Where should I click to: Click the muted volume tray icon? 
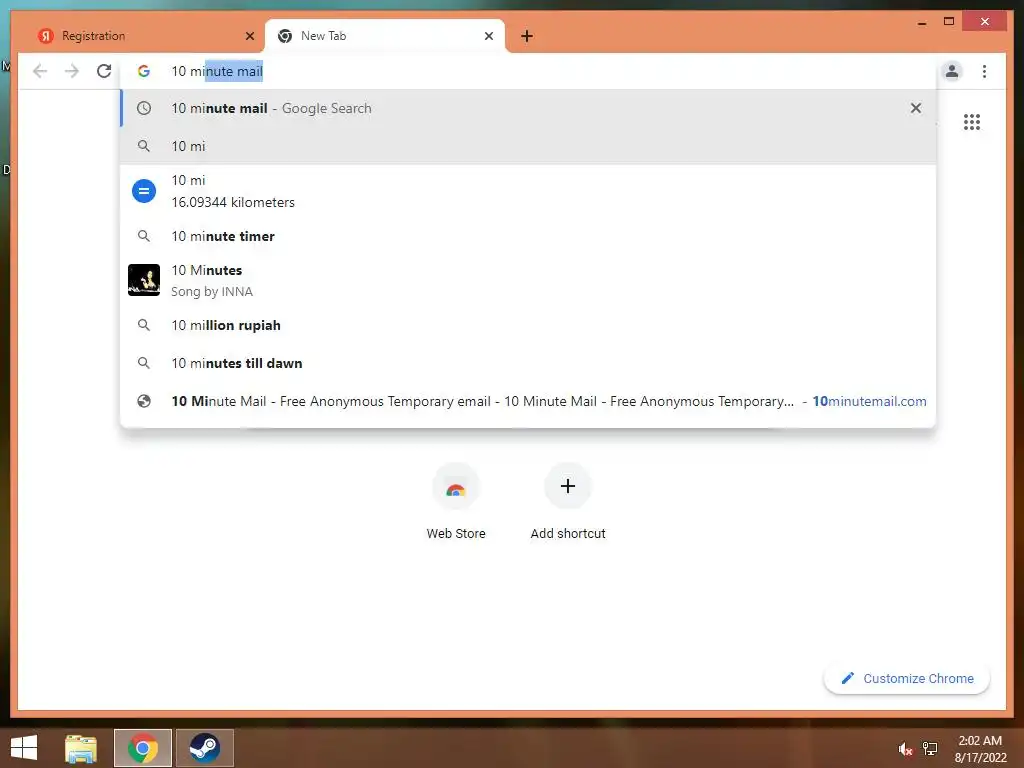pos(904,750)
